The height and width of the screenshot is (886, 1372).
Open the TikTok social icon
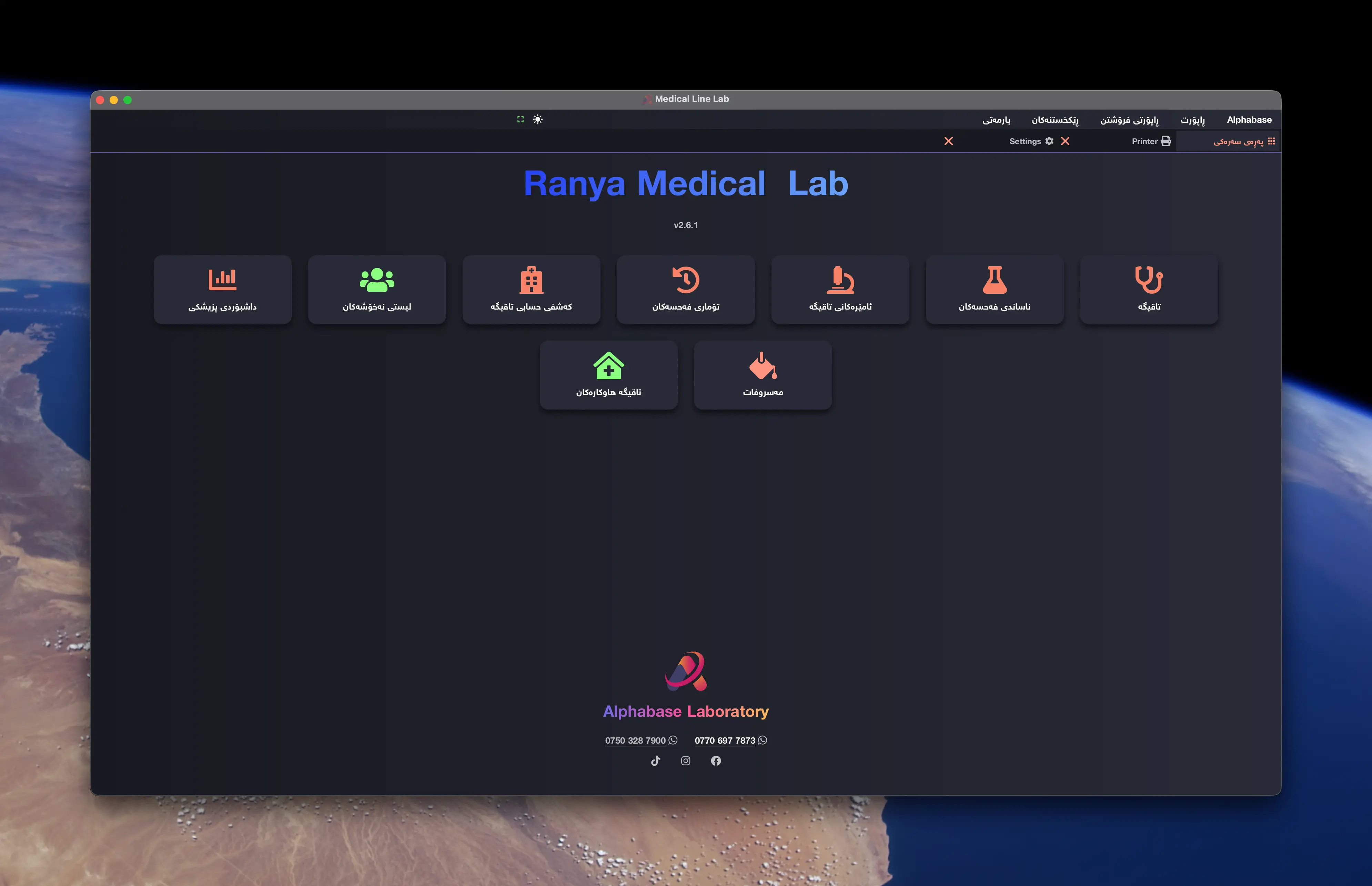[655, 761]
